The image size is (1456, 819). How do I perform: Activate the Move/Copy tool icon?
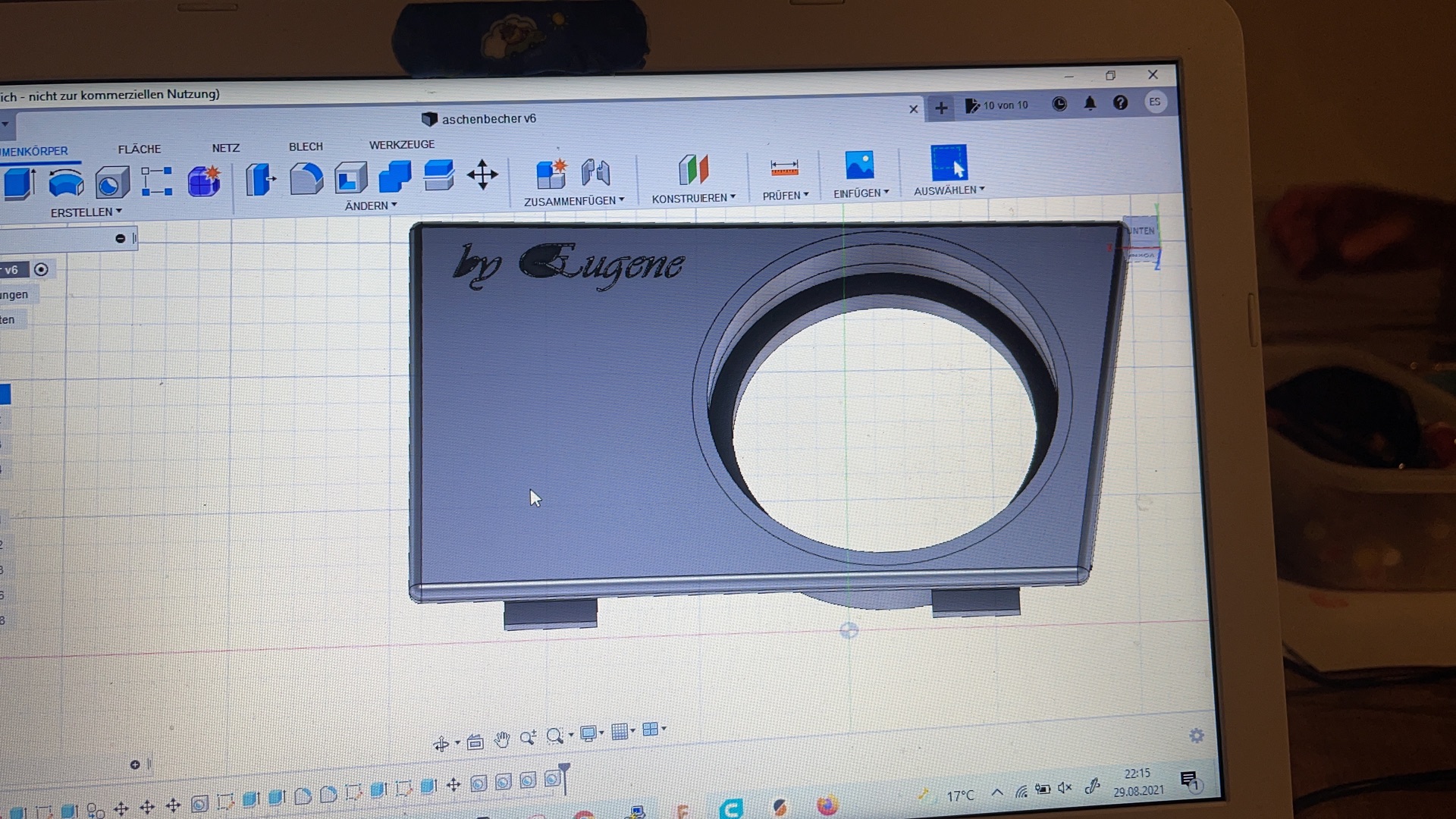[482, 175]
